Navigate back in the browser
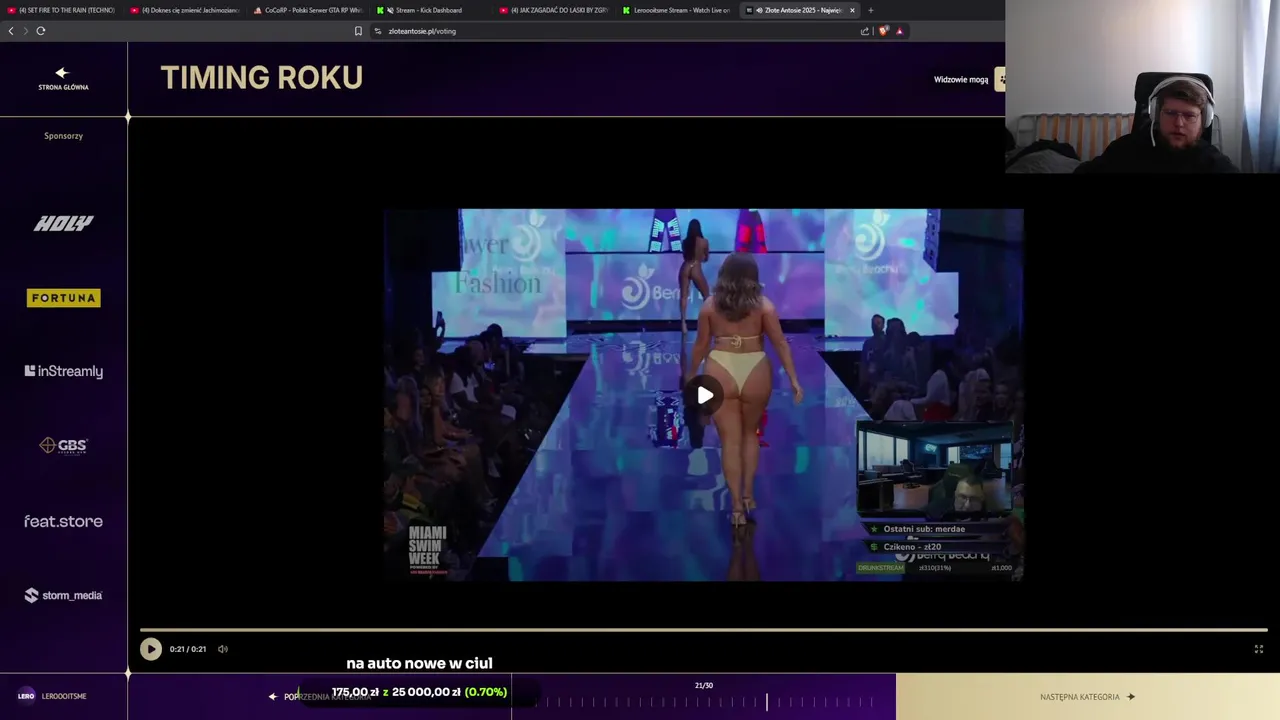 click(11, 31)
